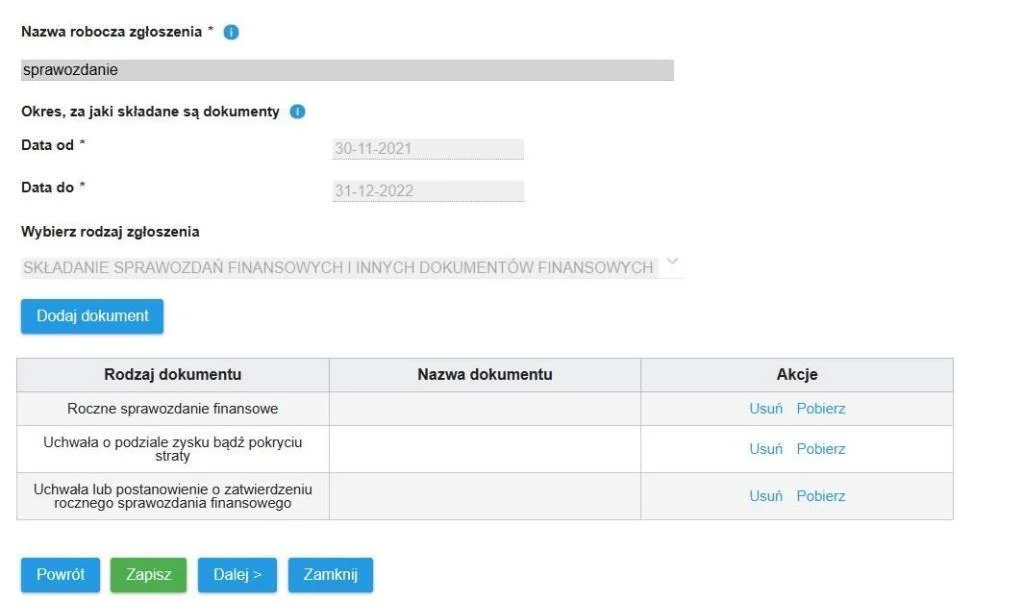
Task: Click the Nazwa dokumentu column header
Action: pyautogui.click(x=485, y=375)
